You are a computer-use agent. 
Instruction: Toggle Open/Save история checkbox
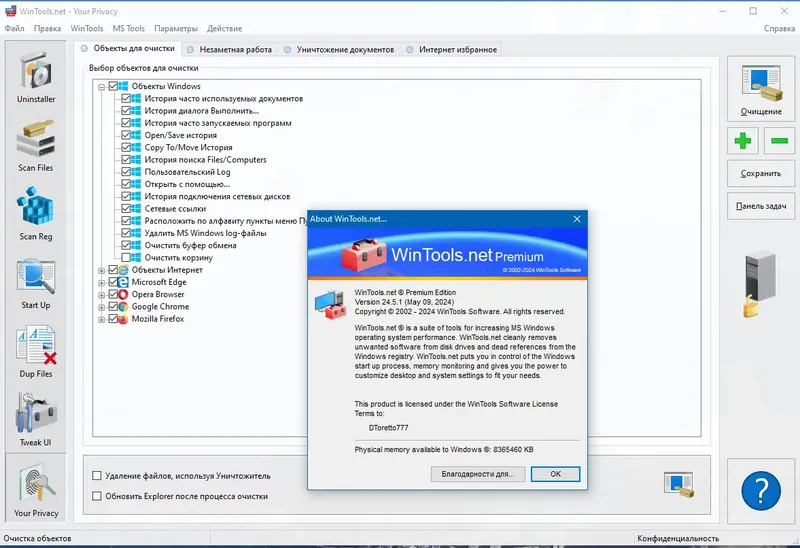click(126, 135)
